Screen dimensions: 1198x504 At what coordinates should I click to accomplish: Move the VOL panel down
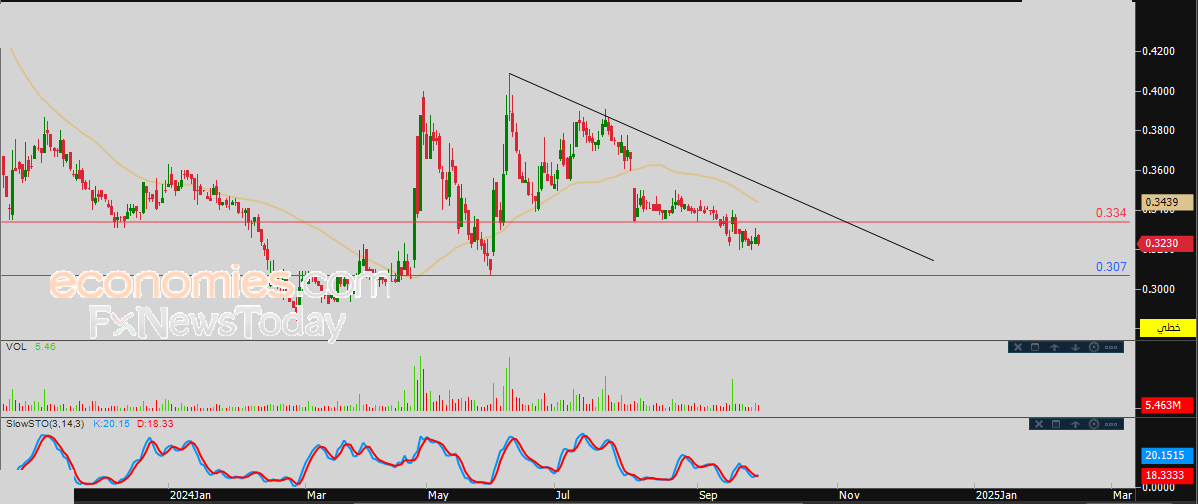tap(1074, 347)
